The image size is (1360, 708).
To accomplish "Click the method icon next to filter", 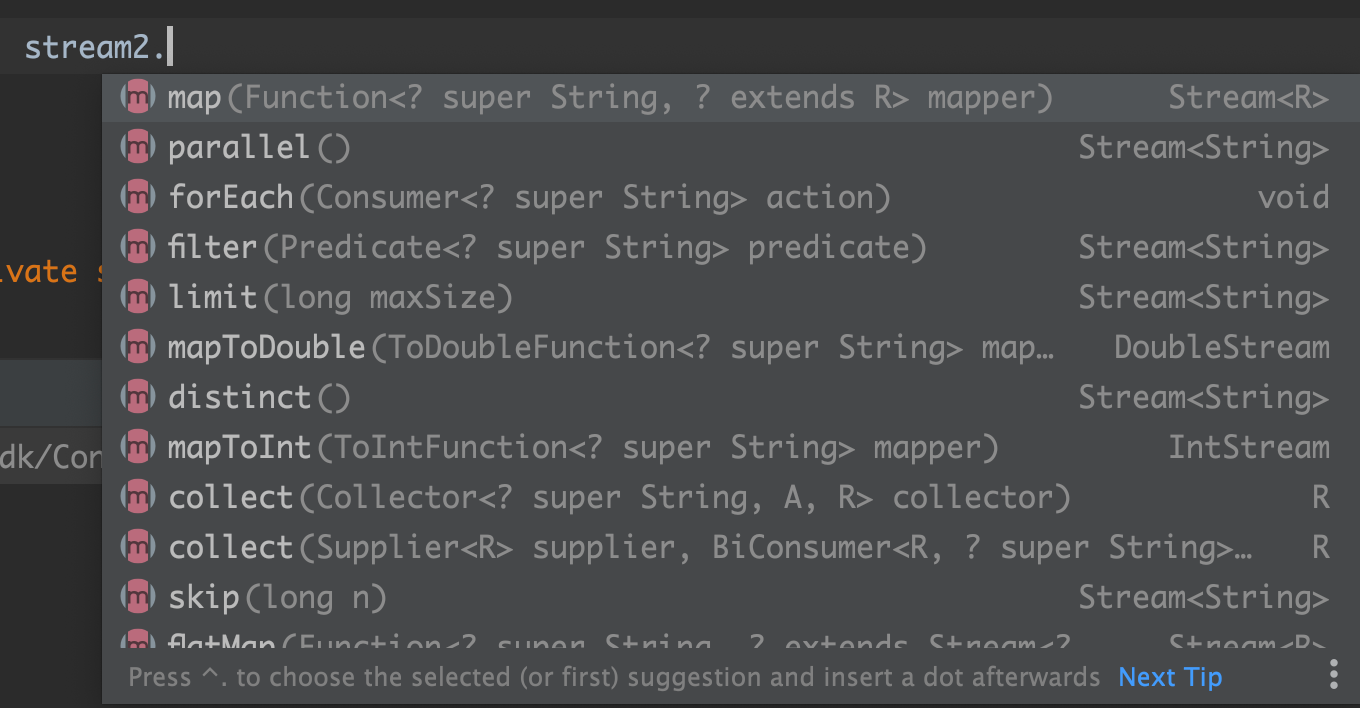I will pyautogui.click(x=137, y=248).
